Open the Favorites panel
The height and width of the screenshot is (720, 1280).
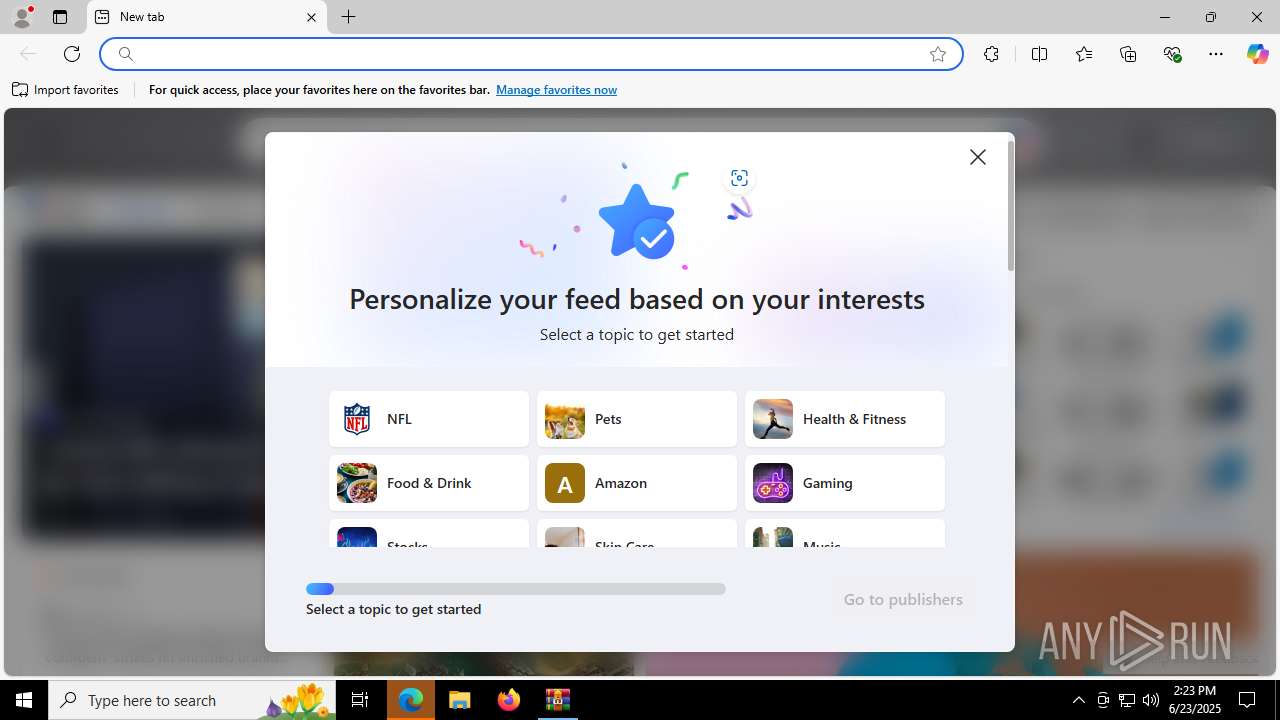click(x=1084, y=54)
